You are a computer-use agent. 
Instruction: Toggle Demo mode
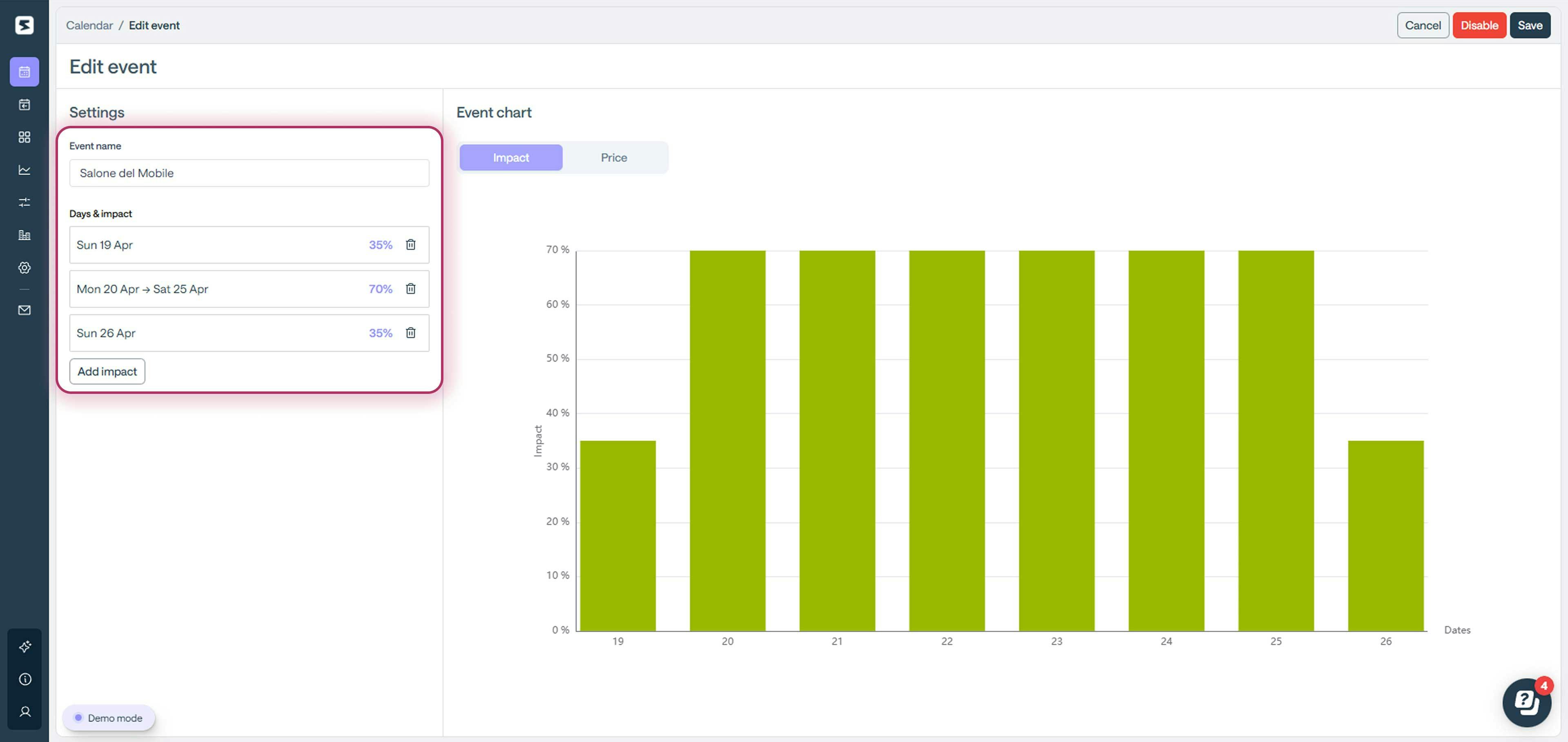click(x=109, y=717)
